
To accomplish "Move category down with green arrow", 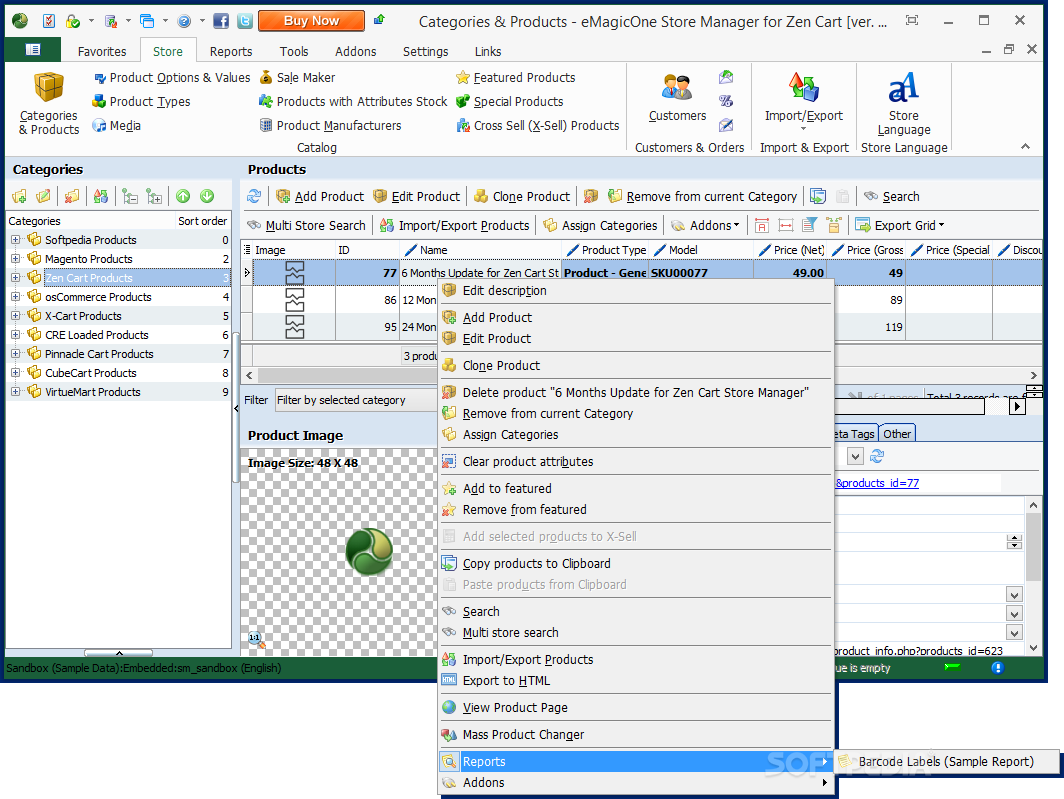I will tap(207, 196).
